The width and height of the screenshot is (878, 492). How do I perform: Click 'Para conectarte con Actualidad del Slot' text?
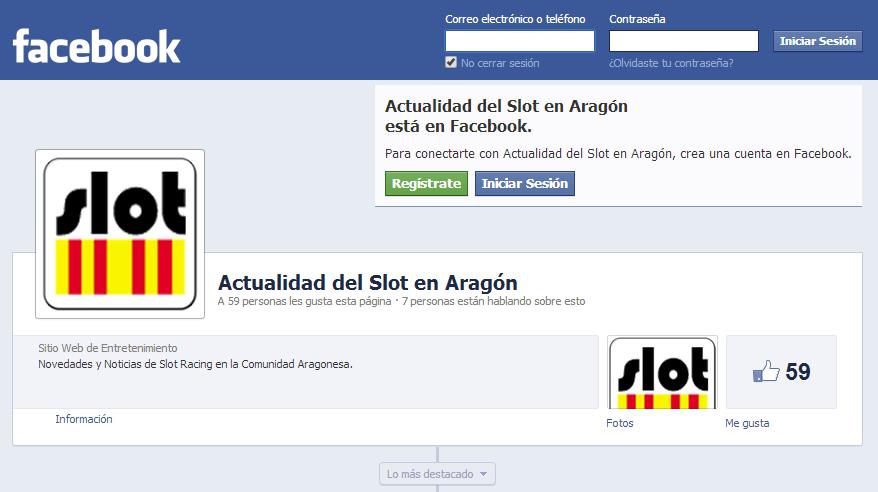[618, 154]
